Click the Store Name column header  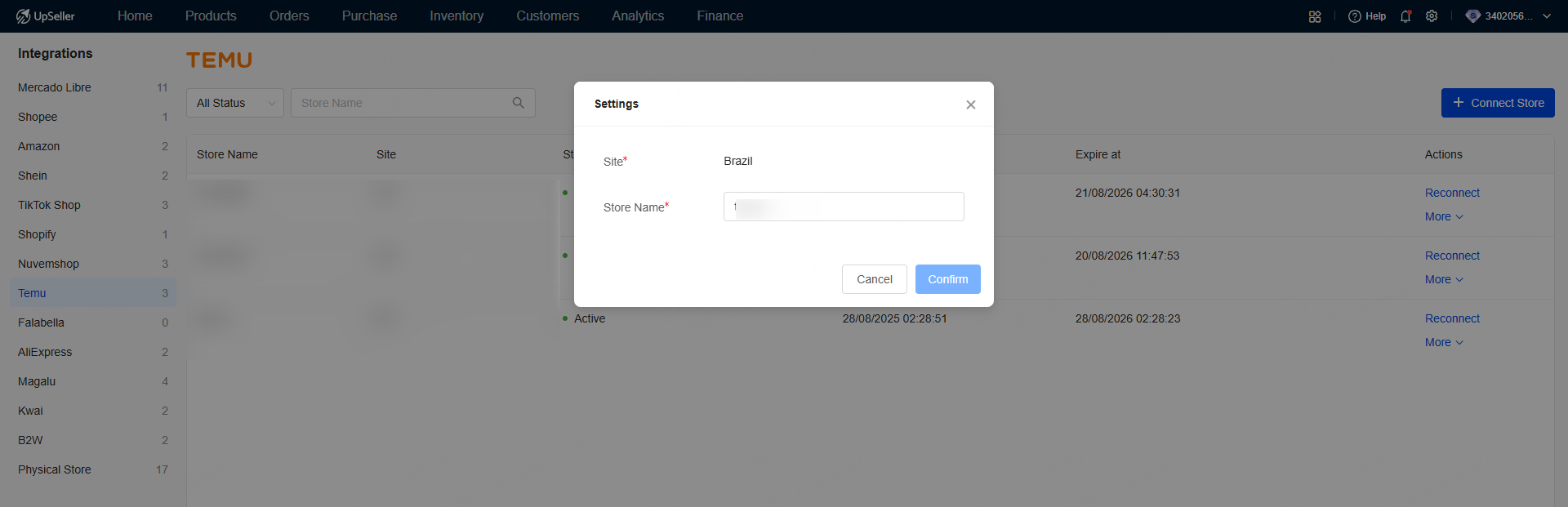[227, 154]
